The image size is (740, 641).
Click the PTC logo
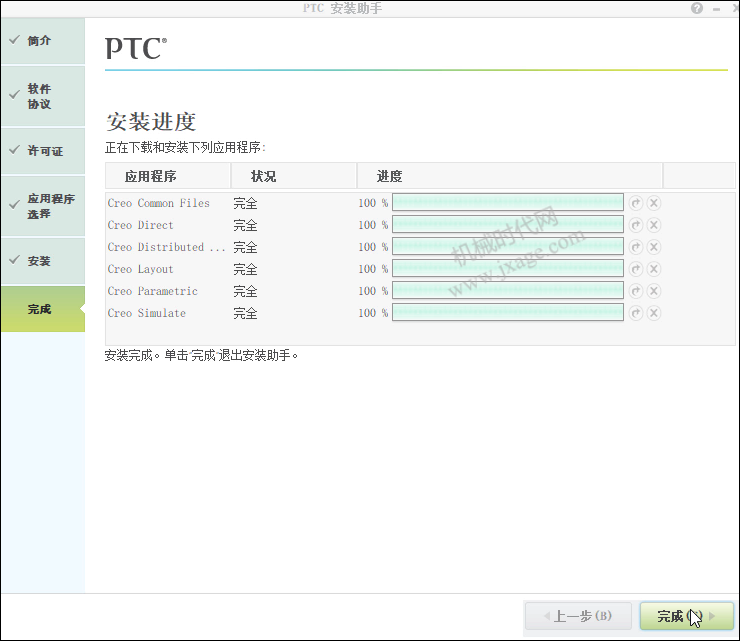coord(136,48)
